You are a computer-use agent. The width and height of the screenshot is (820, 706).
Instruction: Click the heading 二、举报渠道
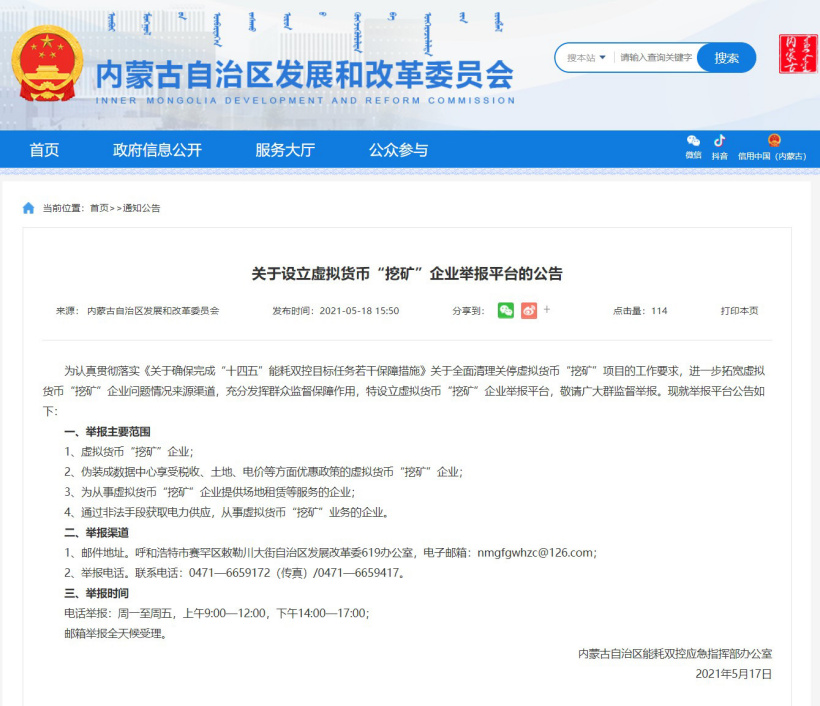tap(96, 532)
